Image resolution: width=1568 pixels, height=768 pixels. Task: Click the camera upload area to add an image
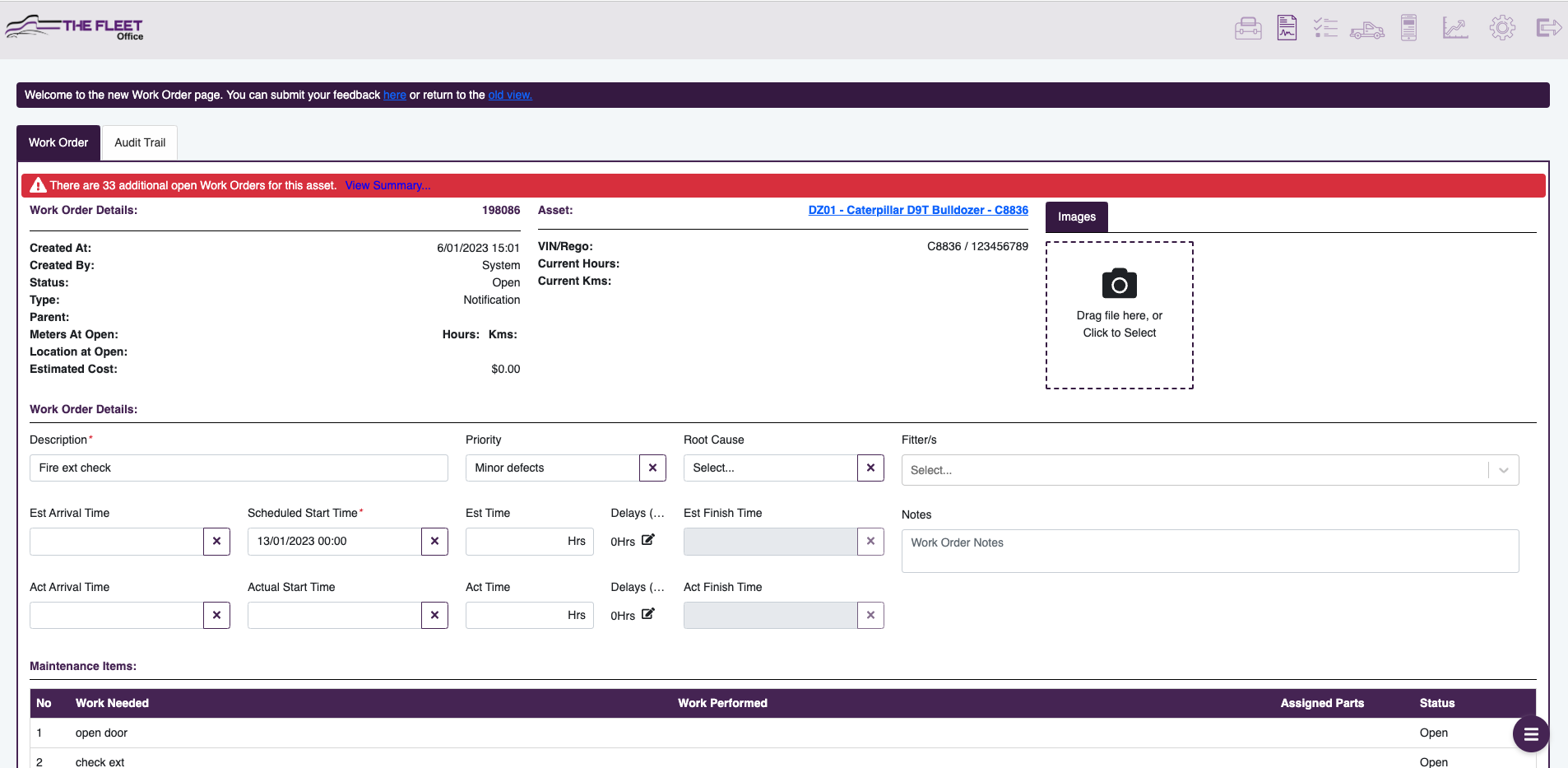pyautogui.click(x=1117, y=315)
